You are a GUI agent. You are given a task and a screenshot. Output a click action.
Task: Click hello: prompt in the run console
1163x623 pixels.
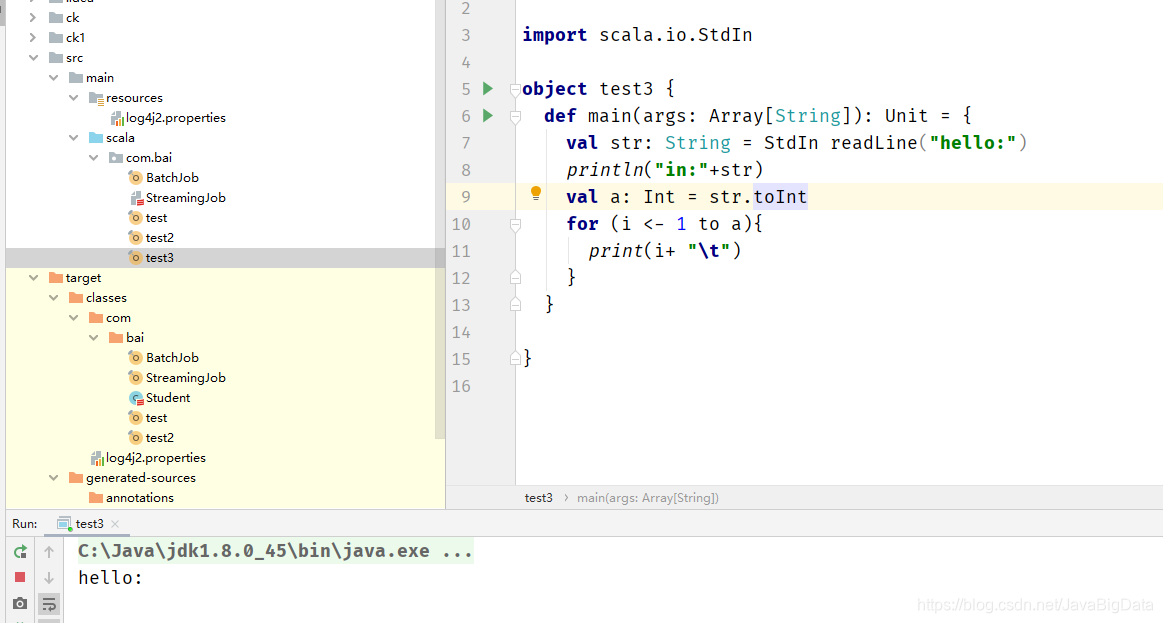click(x=111, y=578)
